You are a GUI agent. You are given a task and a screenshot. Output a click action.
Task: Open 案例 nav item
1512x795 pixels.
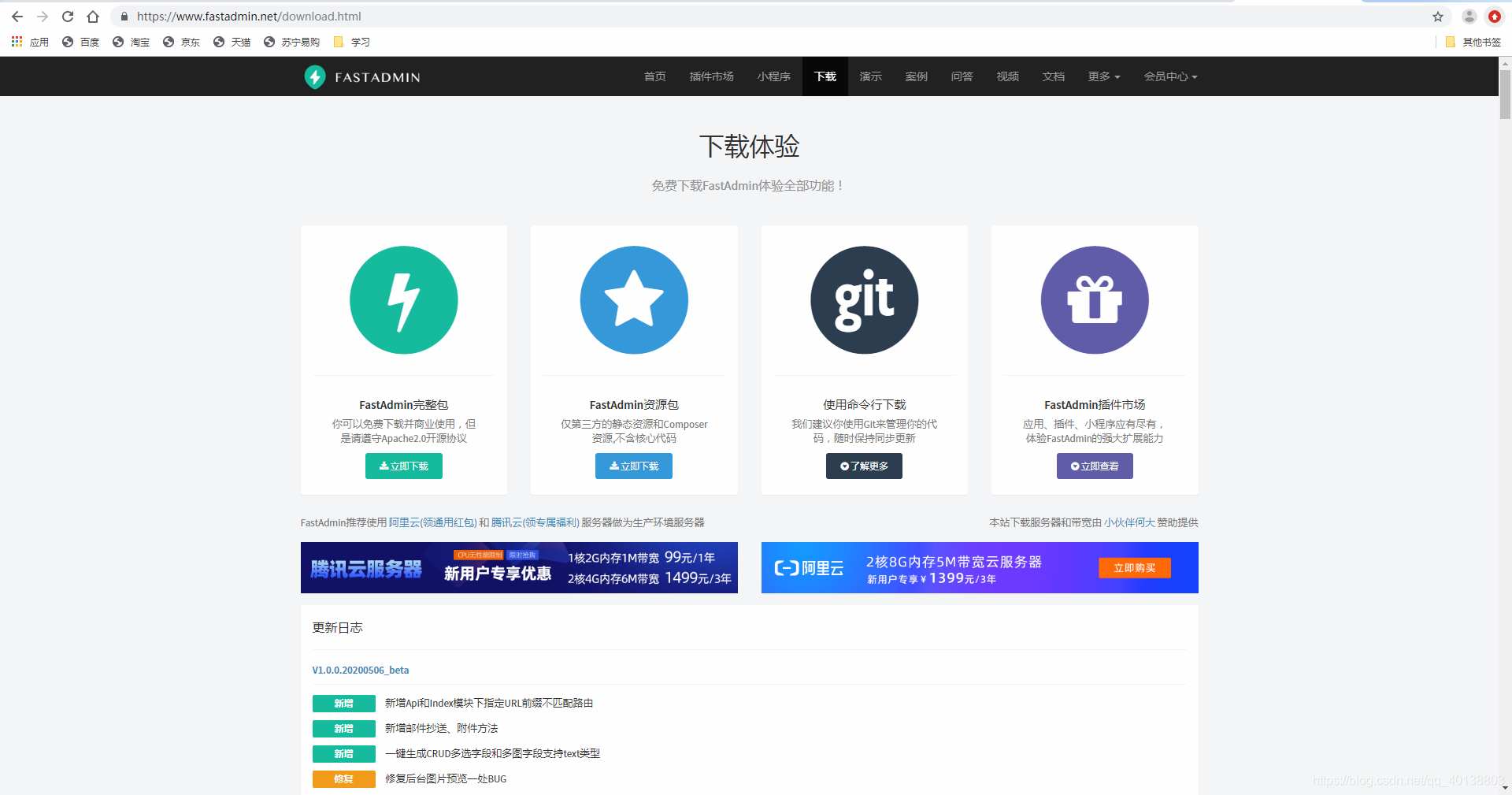click(917, 76)
